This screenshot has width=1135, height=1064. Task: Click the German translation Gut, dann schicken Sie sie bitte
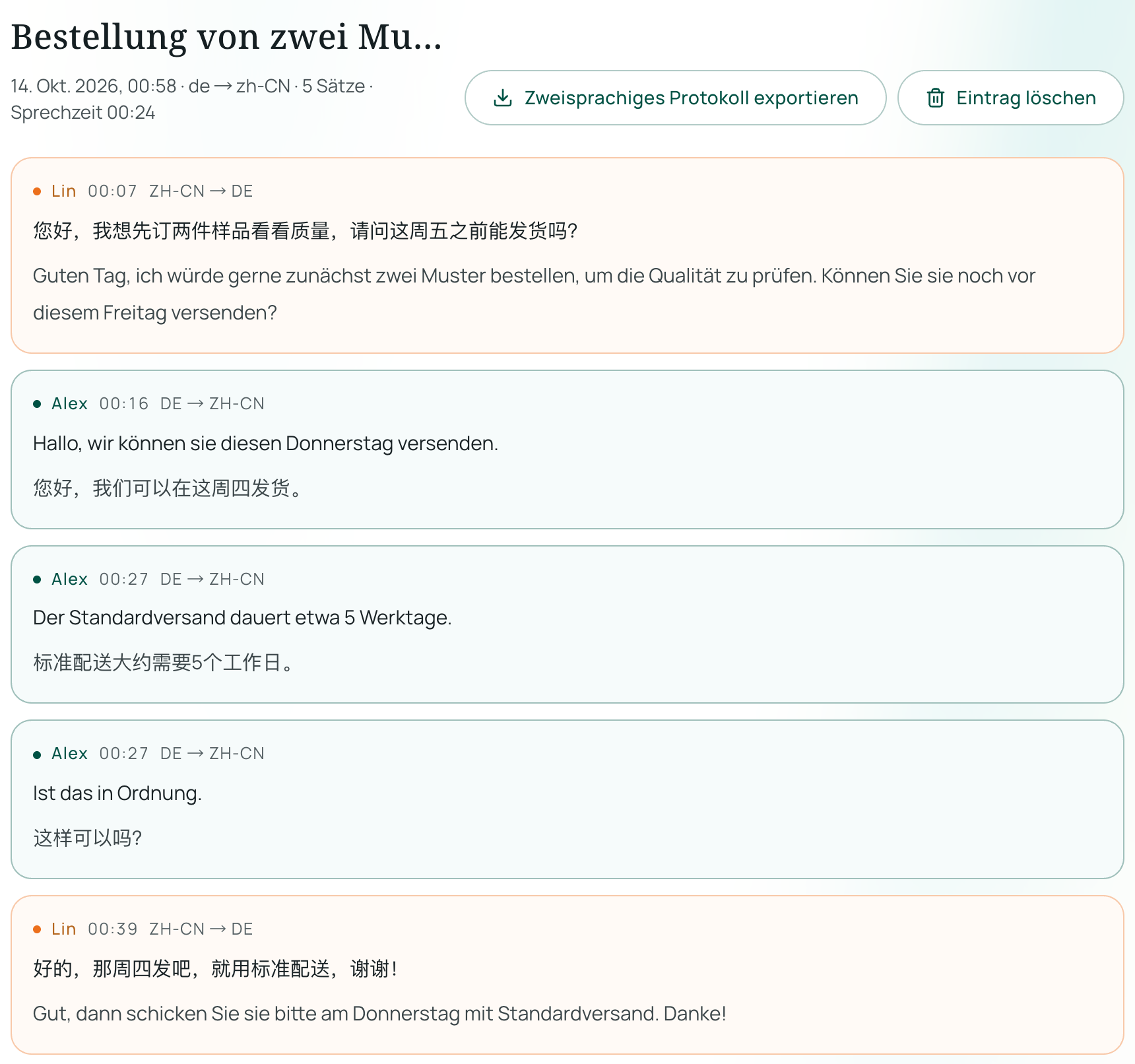click(379, 1014)
